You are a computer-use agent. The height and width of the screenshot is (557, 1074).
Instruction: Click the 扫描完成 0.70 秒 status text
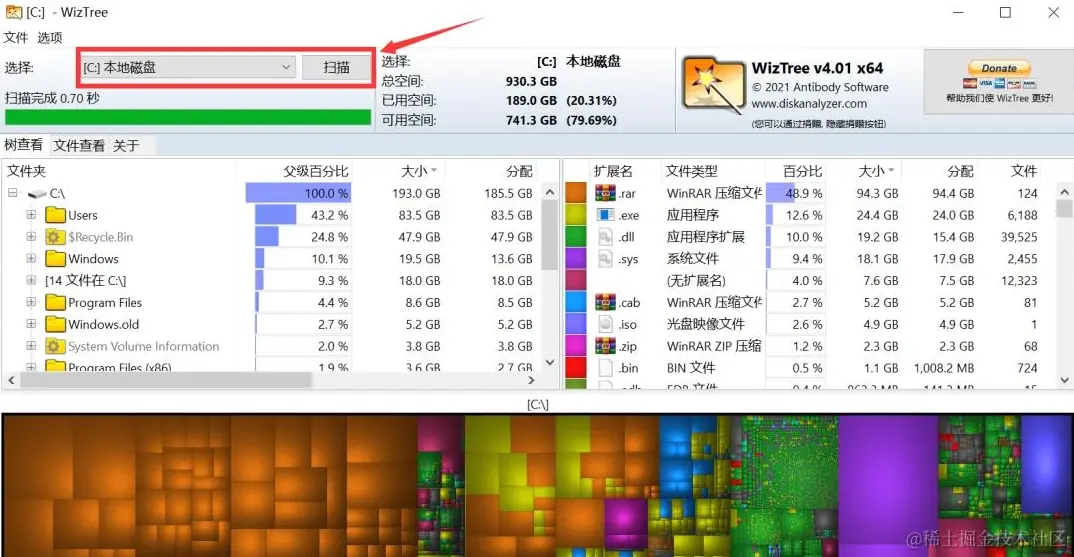(x=52, y=98)
